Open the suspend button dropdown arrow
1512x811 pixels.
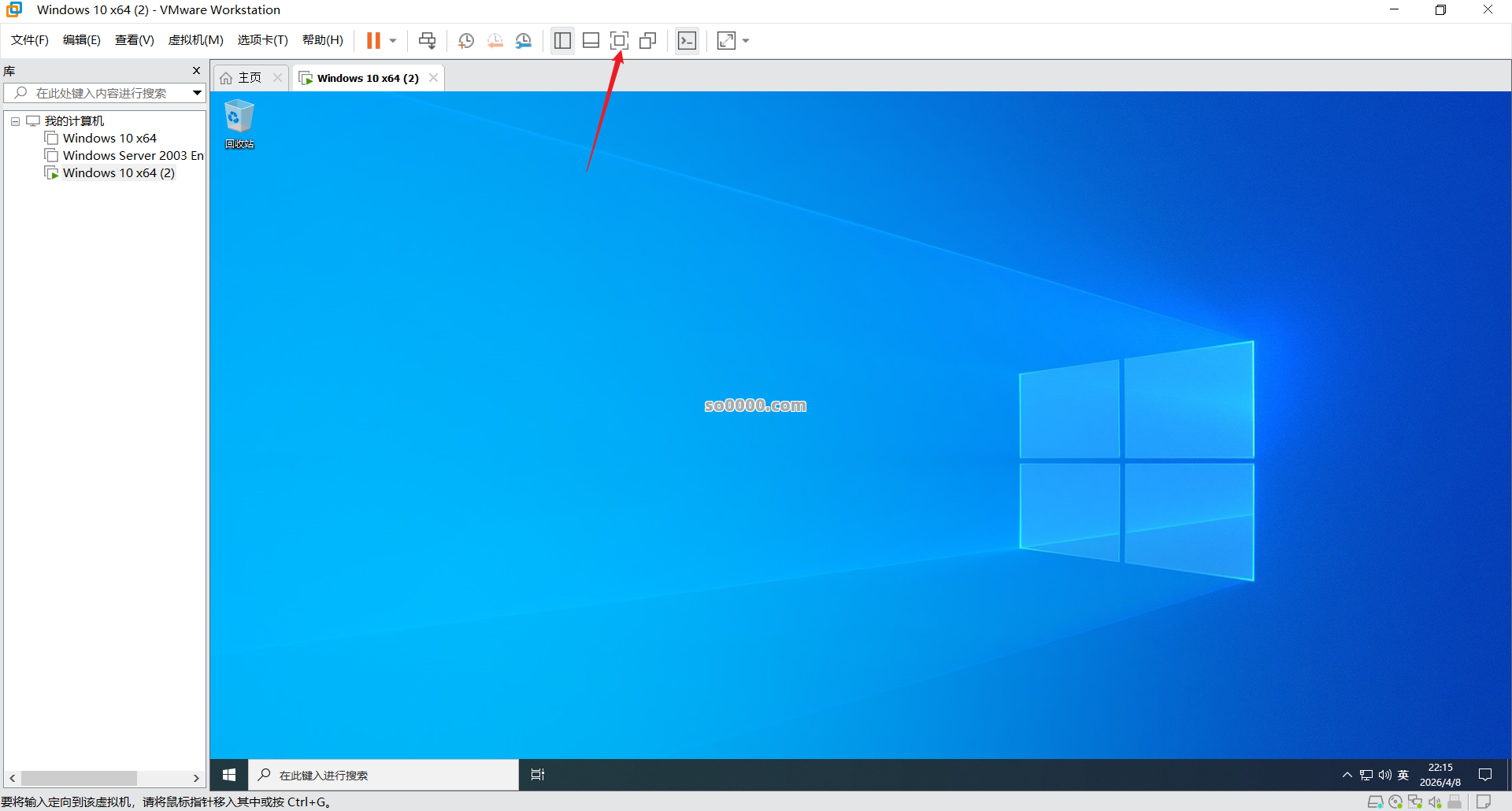[x=392, y=40]
